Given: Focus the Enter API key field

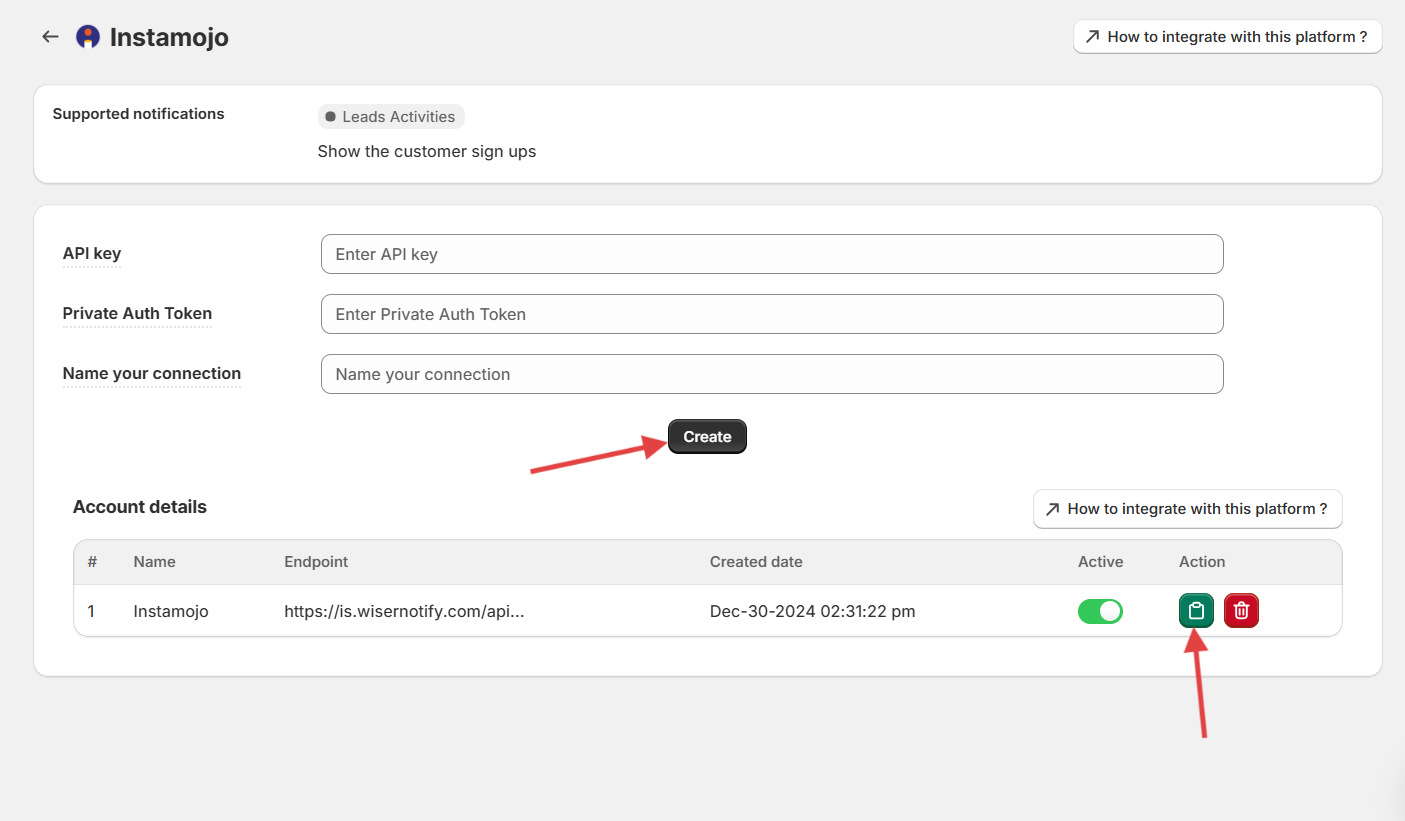Looking at the screenshot, I should tap(771, 254).
